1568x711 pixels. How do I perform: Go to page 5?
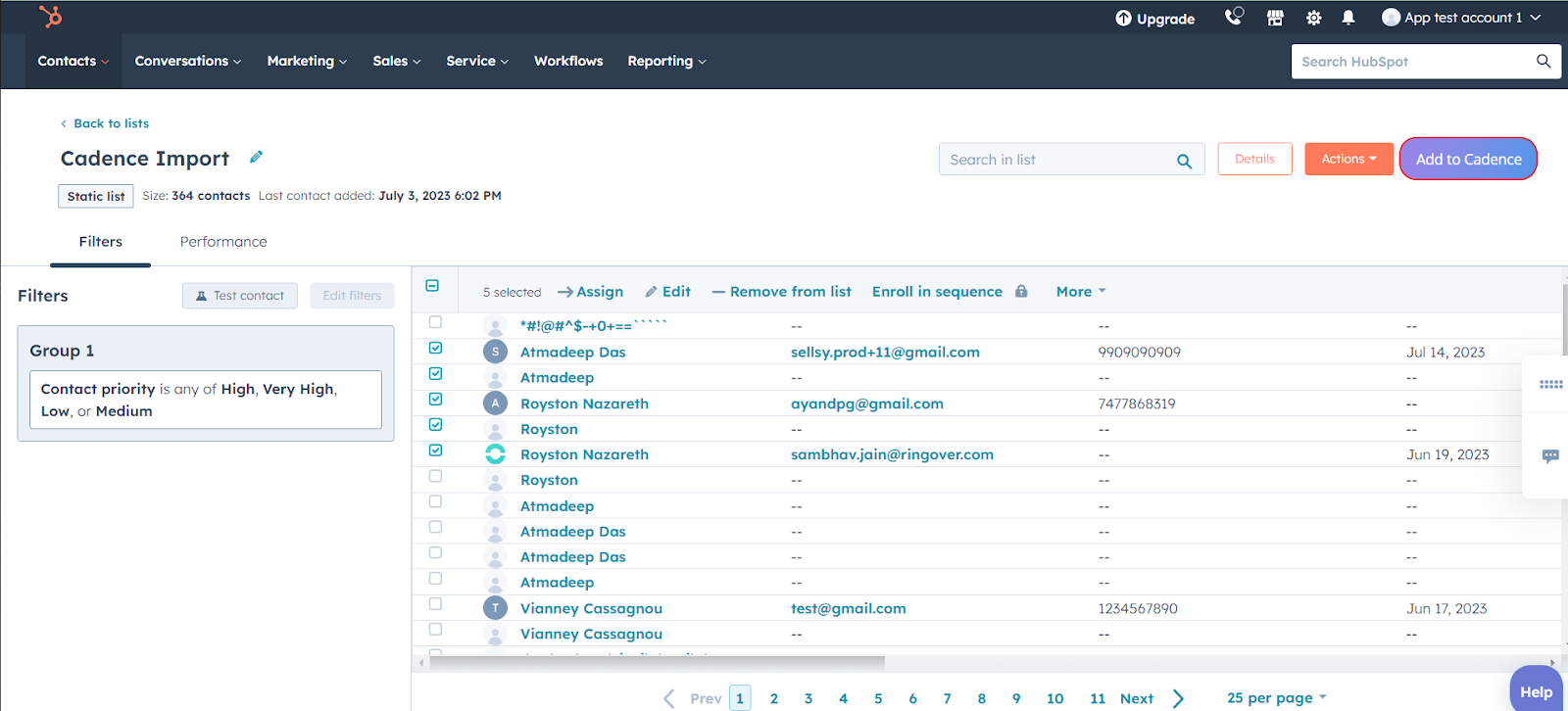(878, 698)
